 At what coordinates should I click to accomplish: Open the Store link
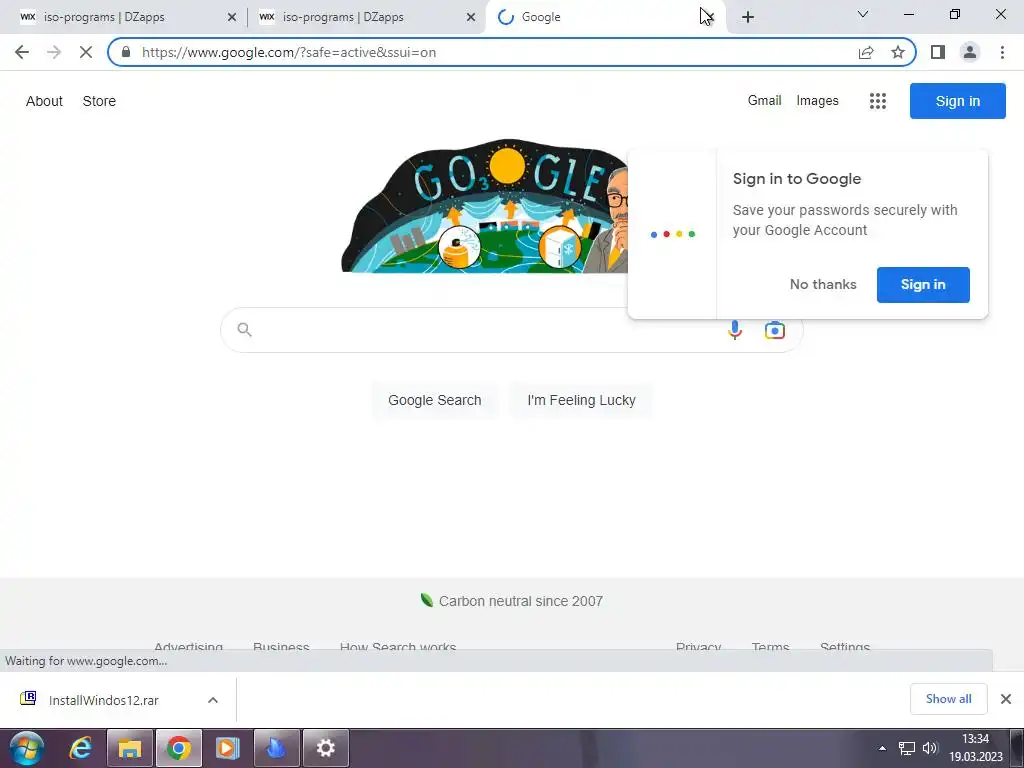99,101
